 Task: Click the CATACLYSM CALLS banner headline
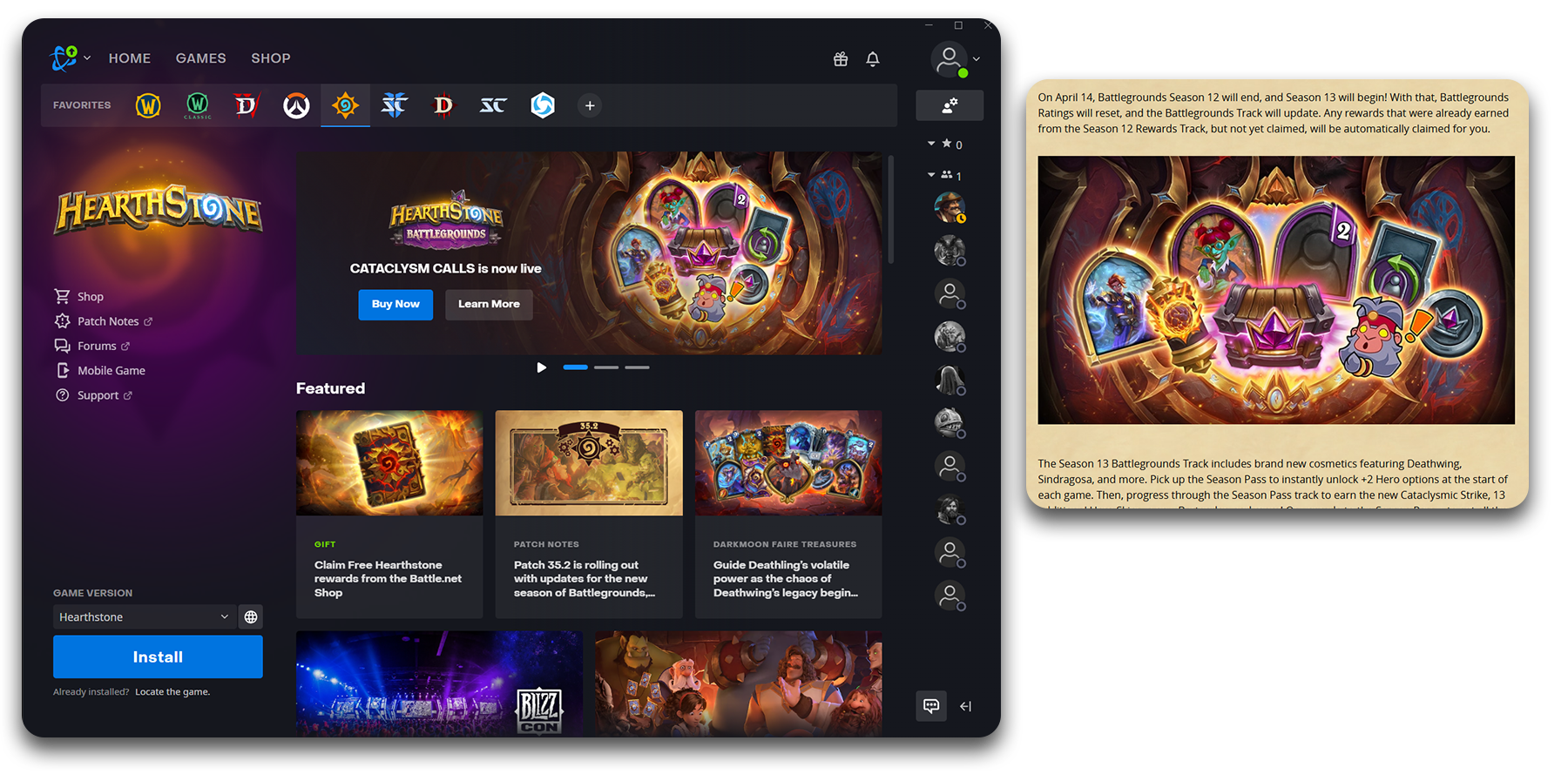(446, 268)
